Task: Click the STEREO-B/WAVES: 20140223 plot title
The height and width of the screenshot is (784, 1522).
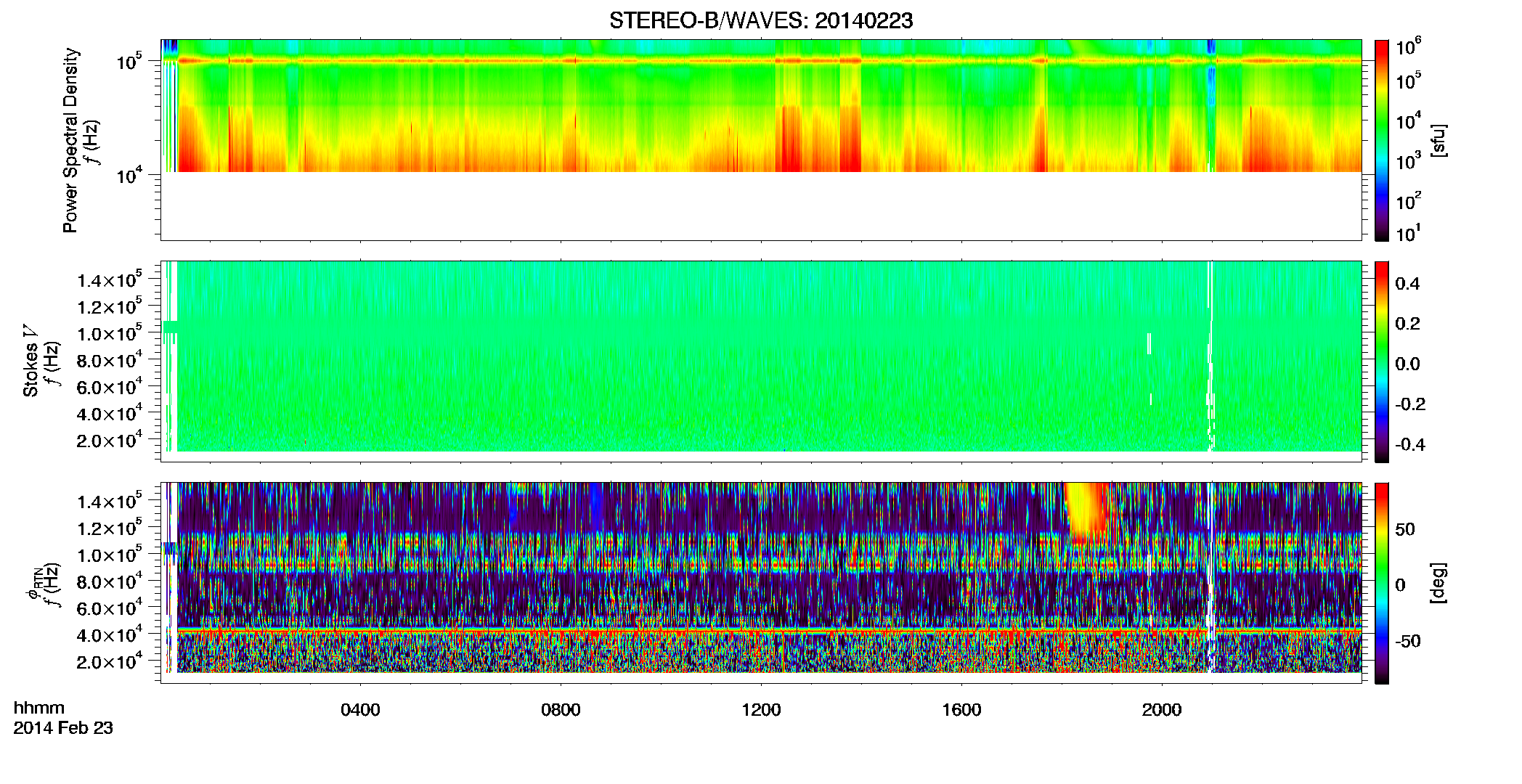Action: 760,20
